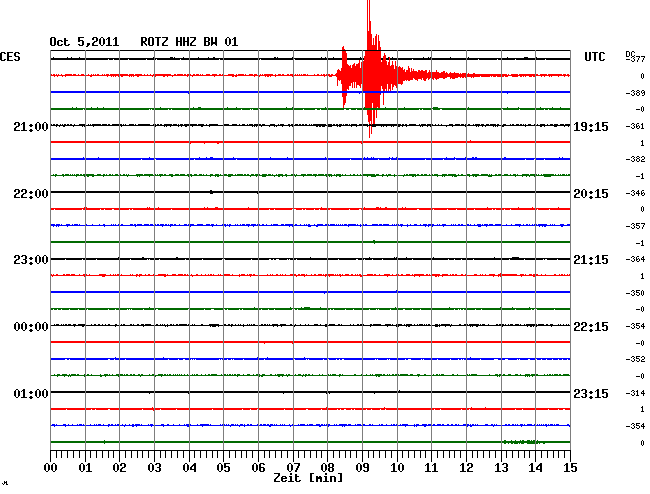Click the "UTC" time zone header
Viewport: 650px width, 494px height.
point(594,57)
